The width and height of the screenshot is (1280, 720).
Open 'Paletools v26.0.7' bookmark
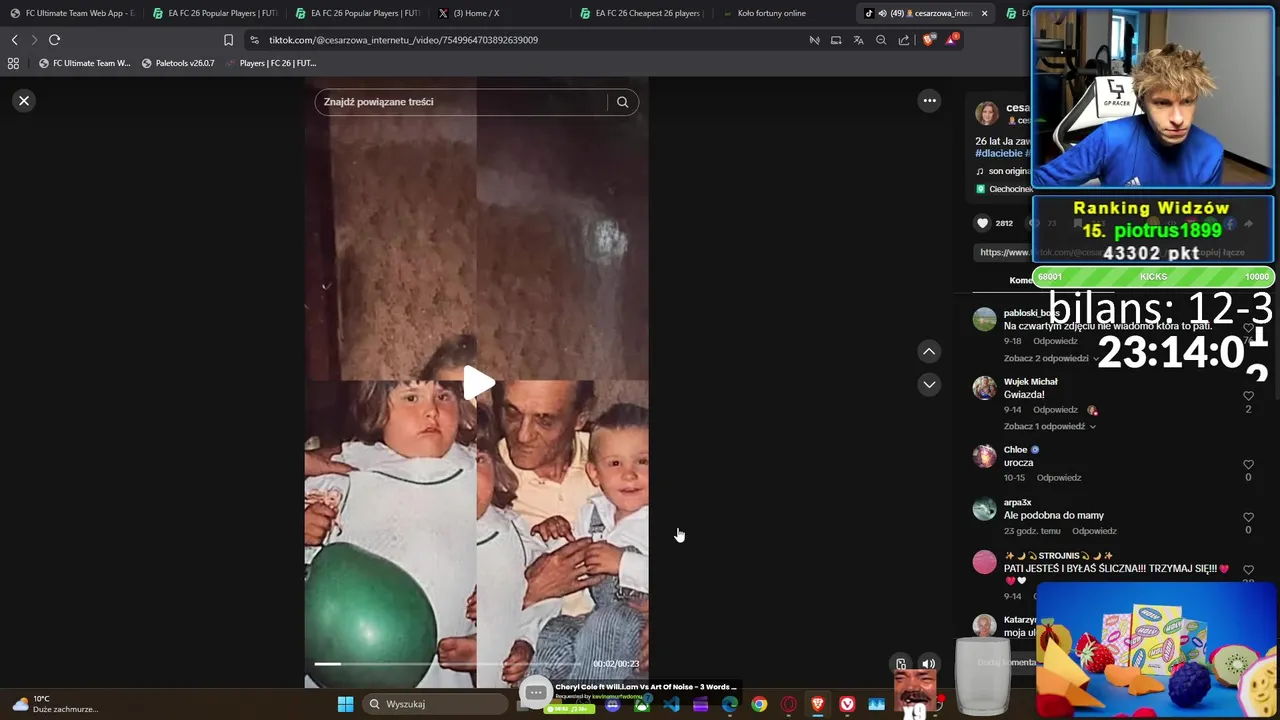[x=178, y=63]
